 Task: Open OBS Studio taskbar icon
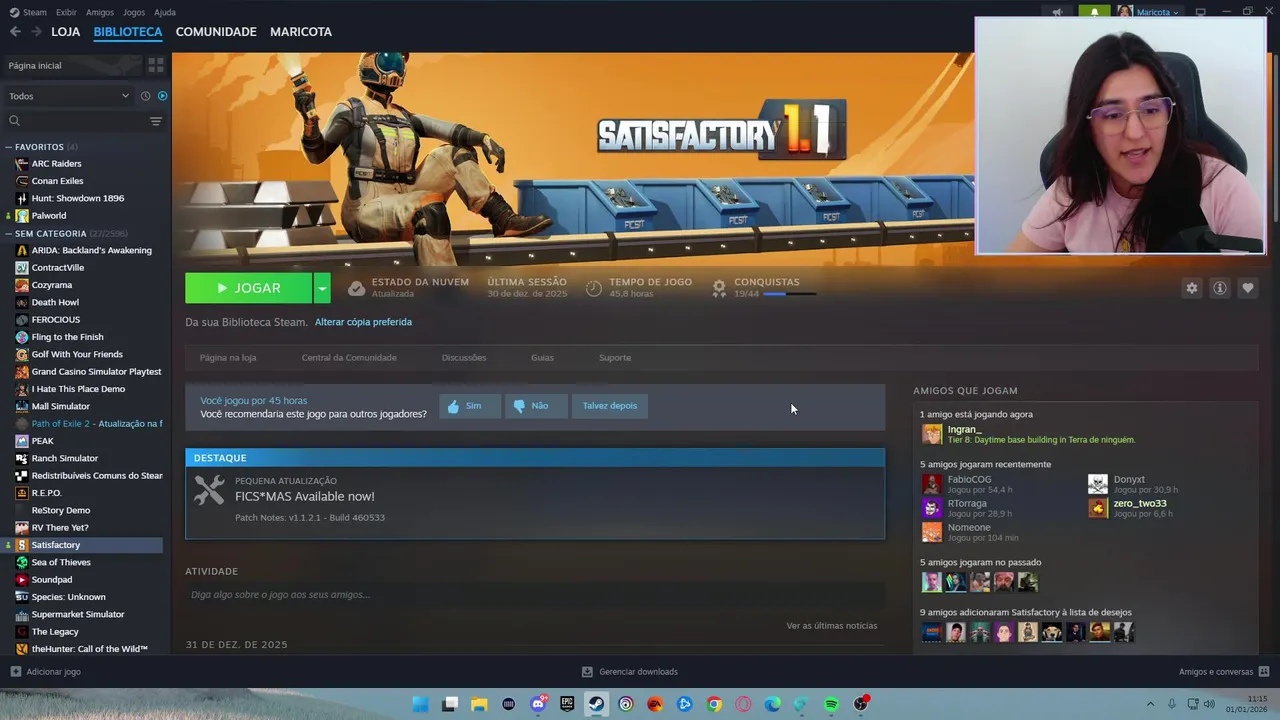(860, 704)
